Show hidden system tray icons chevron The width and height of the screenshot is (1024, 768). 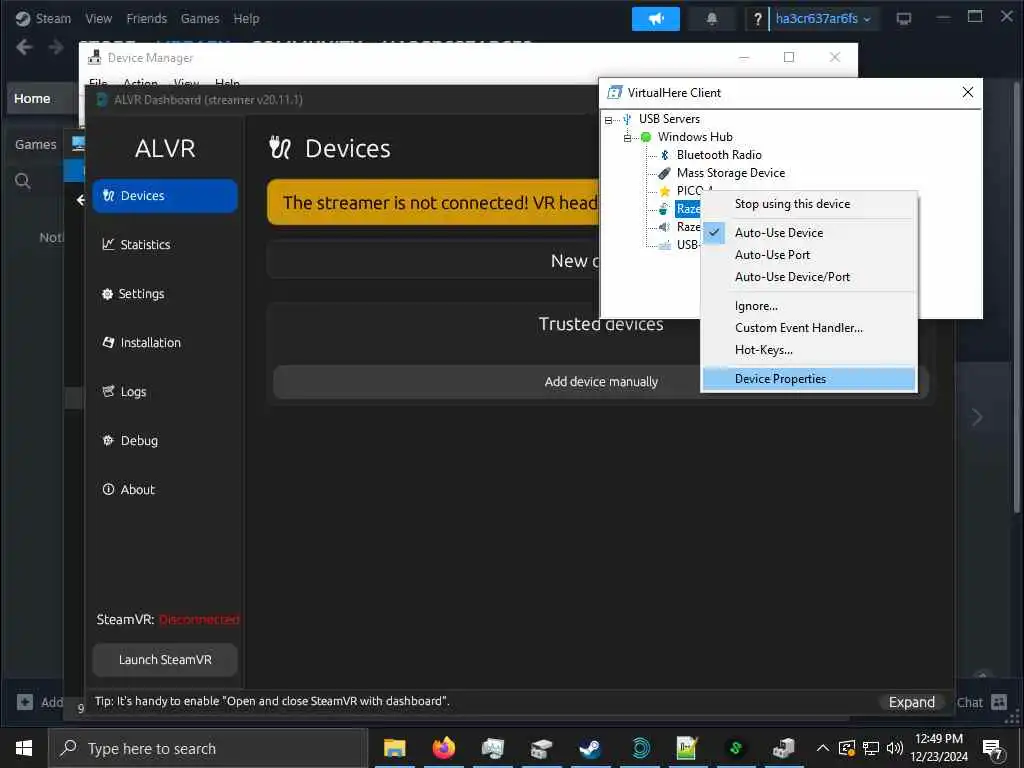(823, 748)
